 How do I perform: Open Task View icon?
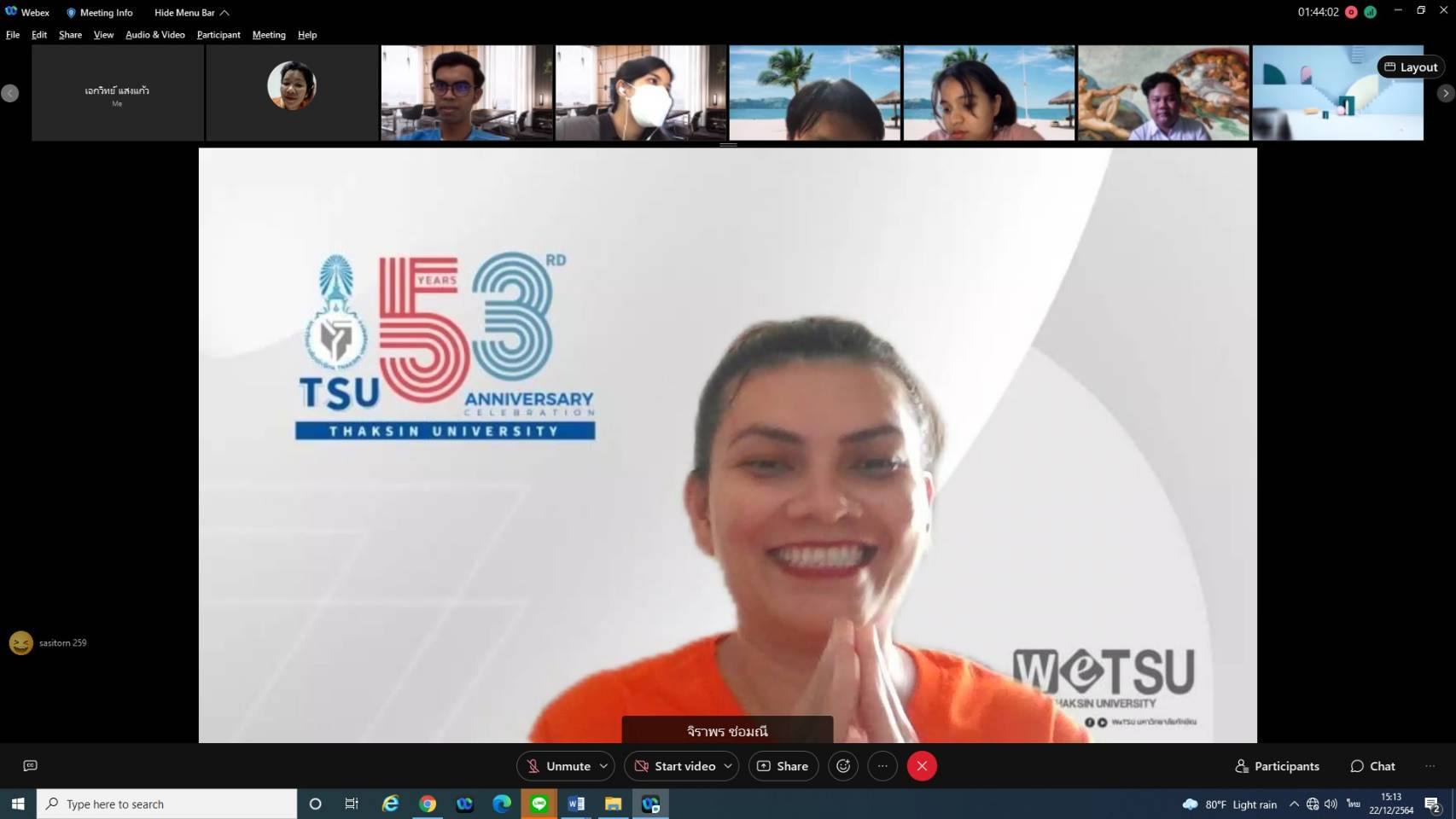tap(352, 804)
